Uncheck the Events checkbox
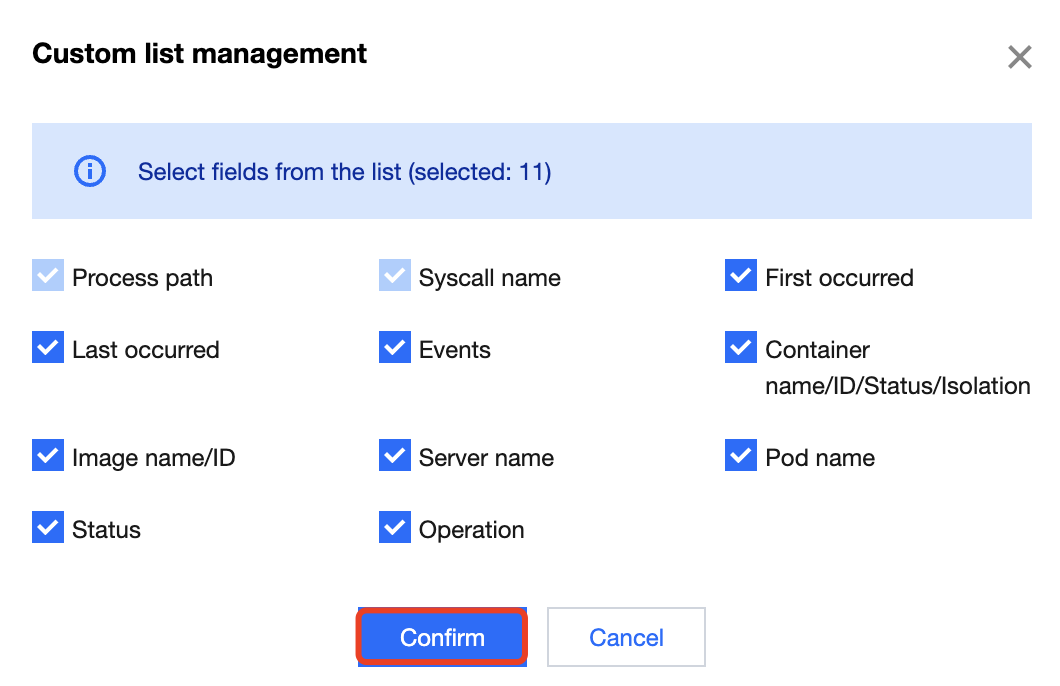 (x=395, y=349)
